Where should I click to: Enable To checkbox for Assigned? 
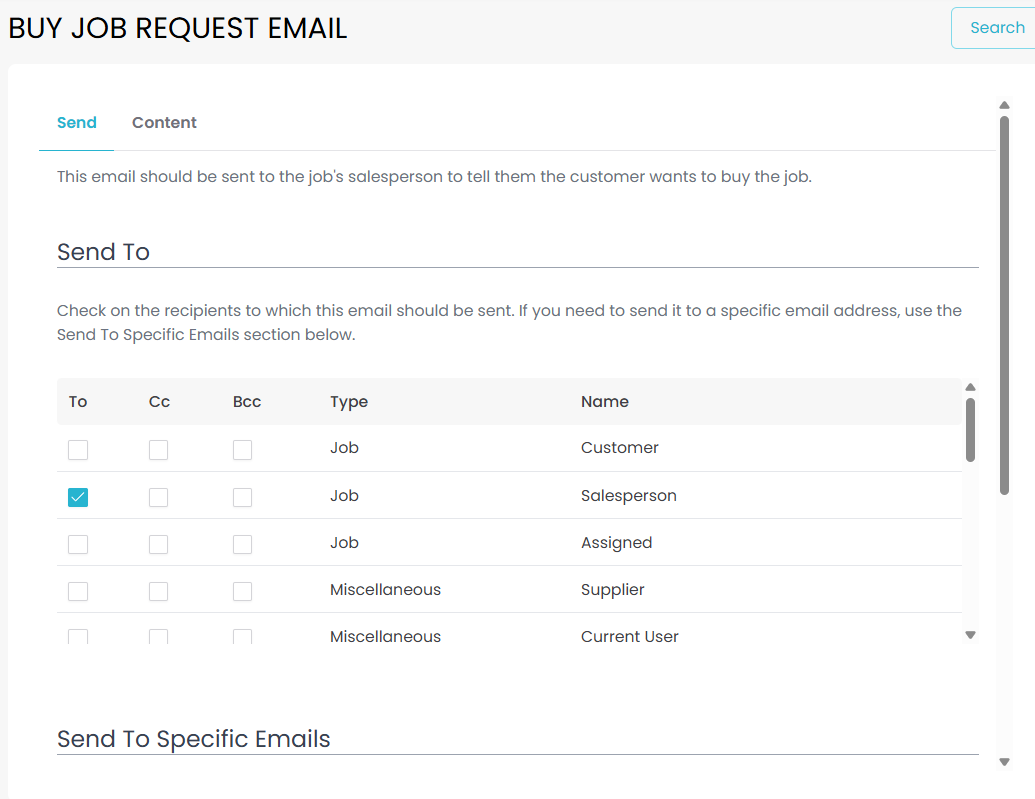pos(78,544)
